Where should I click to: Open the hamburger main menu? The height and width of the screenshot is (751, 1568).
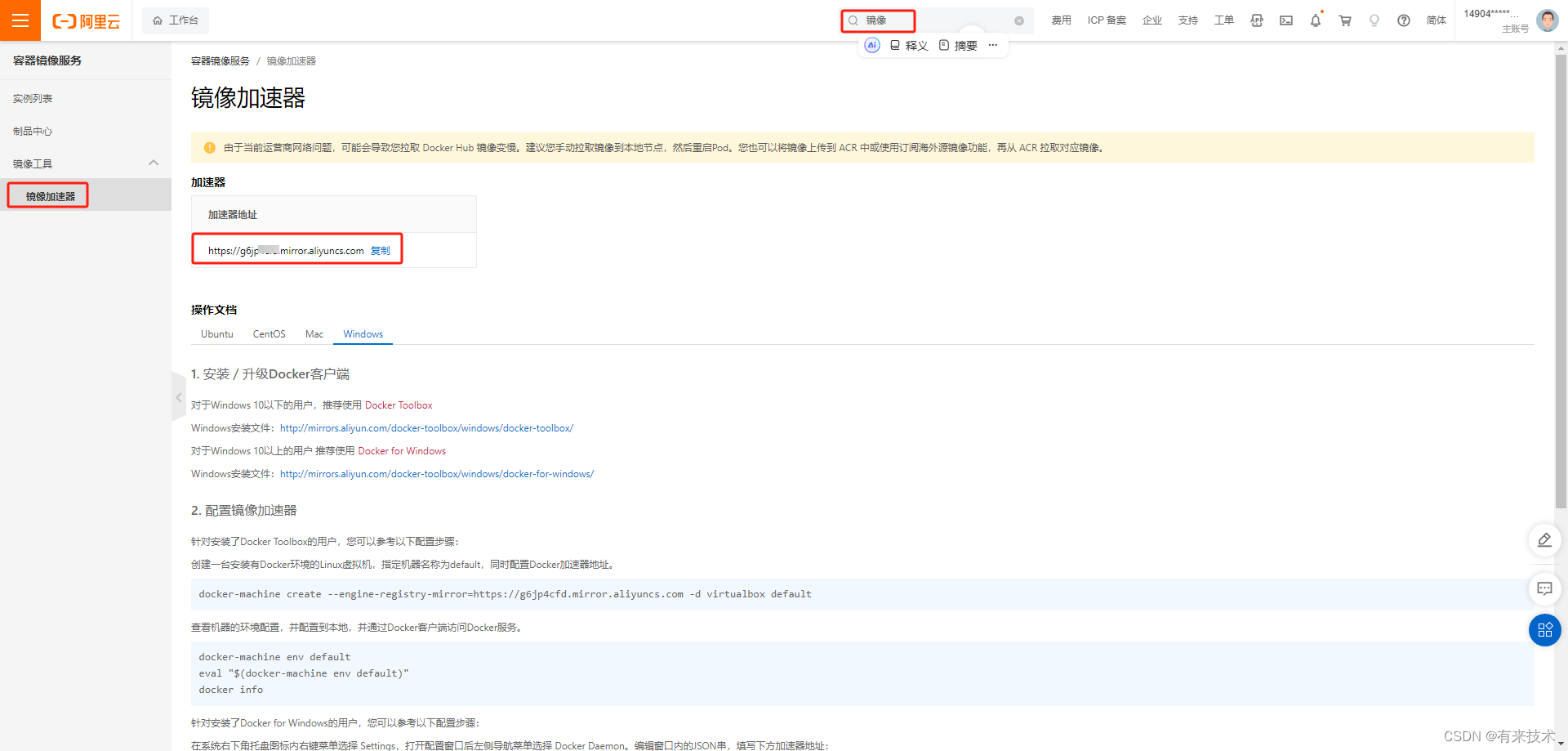tap(20, 20)
